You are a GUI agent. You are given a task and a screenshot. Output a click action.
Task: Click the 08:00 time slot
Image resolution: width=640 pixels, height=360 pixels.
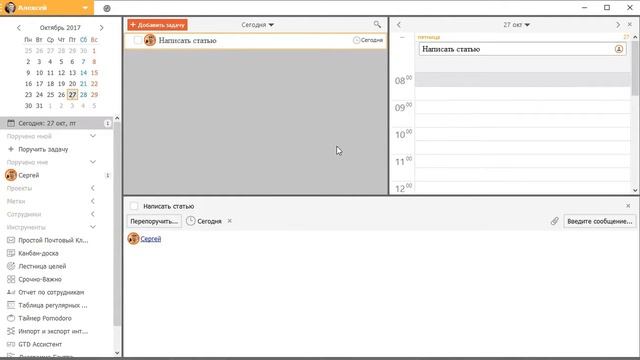[523, 80]
